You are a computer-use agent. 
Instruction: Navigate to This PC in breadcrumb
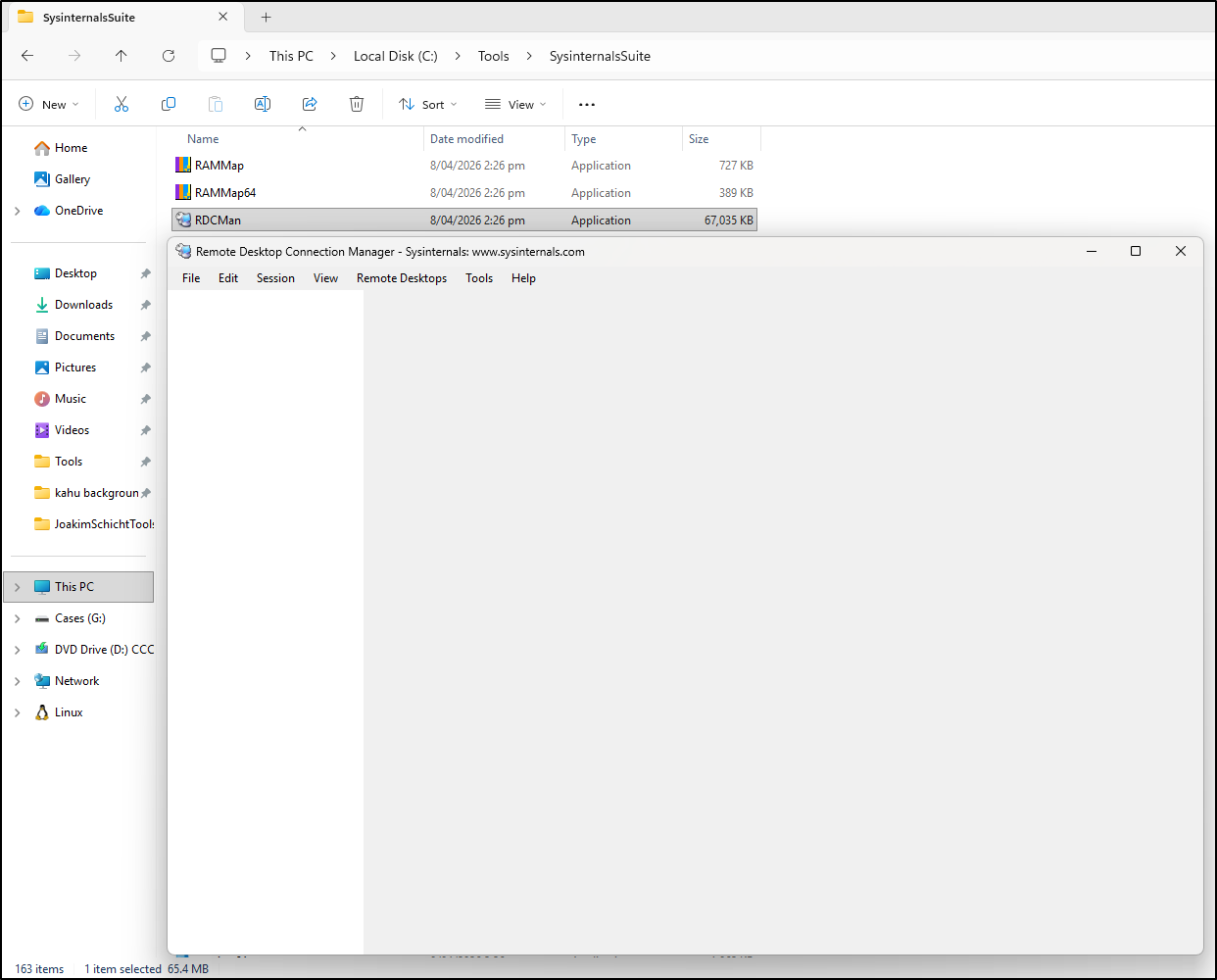[291, 56]
